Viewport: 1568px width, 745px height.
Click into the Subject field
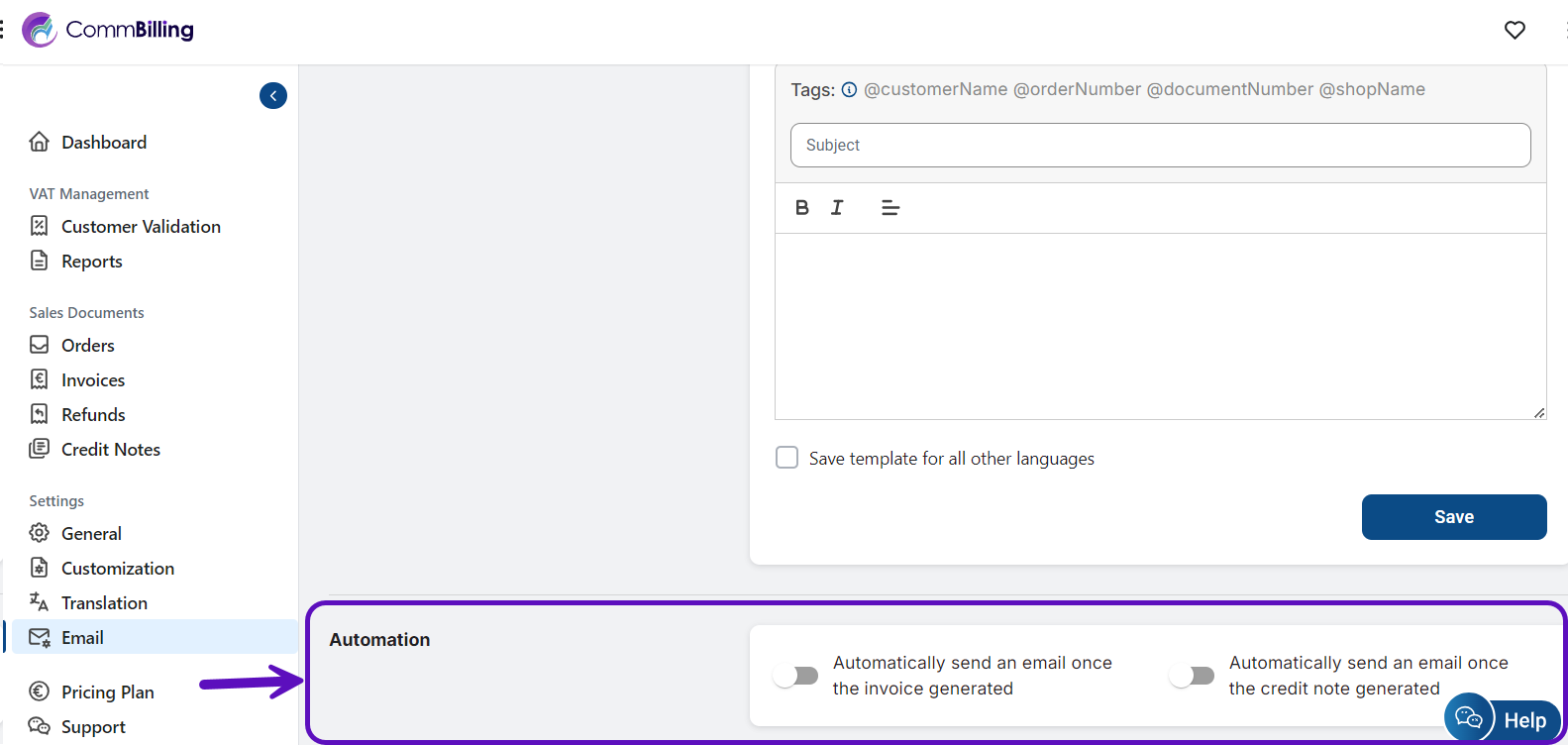tap(1160, 146)
